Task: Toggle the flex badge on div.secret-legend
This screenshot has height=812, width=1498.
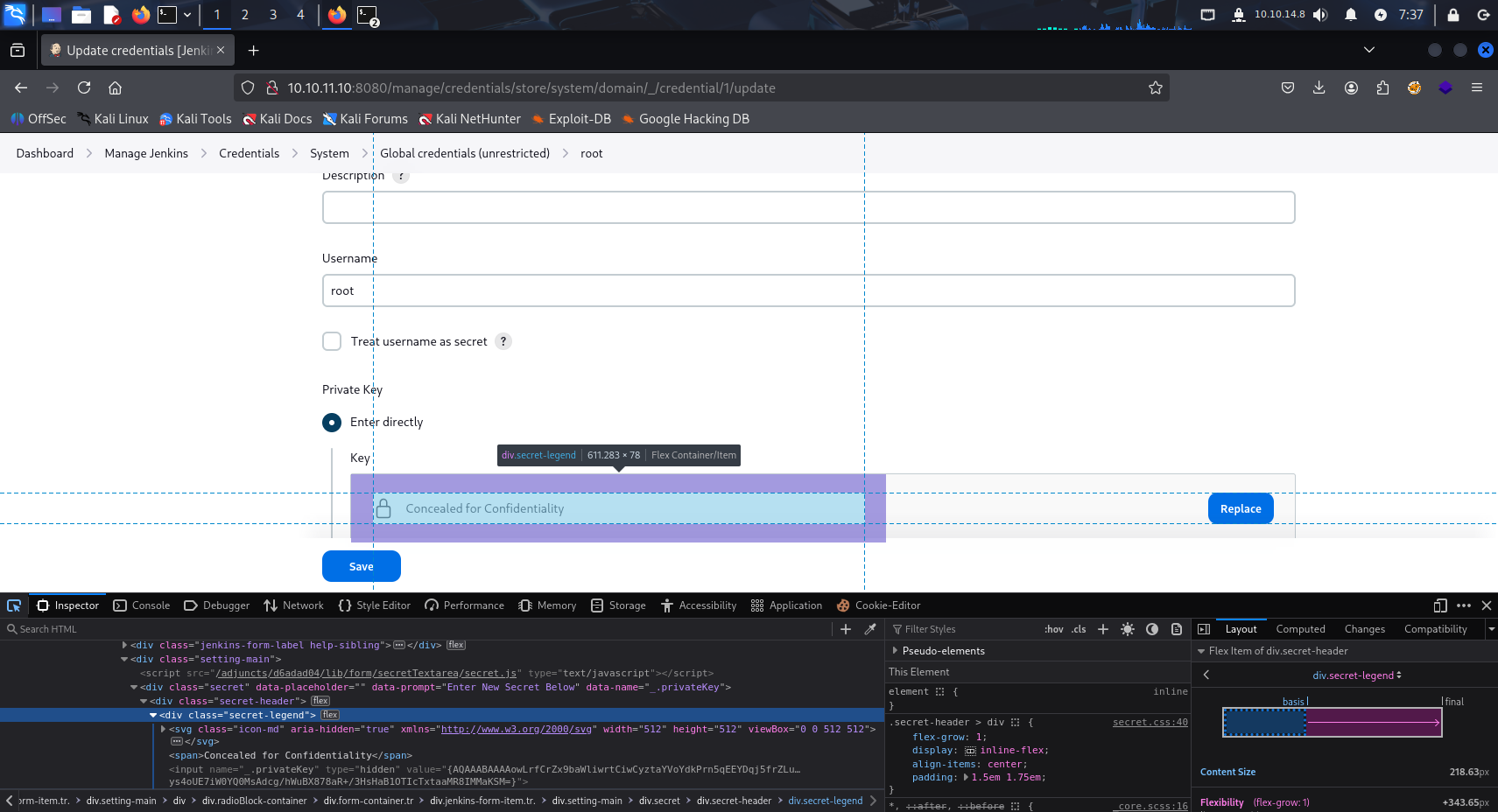Action: click(x=330, y=715)
